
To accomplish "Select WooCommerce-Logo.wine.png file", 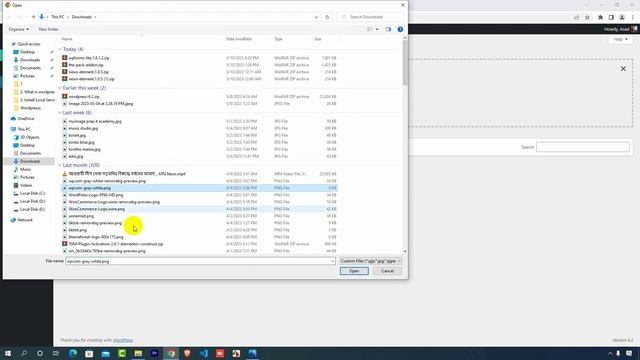I will coord(96,209).
